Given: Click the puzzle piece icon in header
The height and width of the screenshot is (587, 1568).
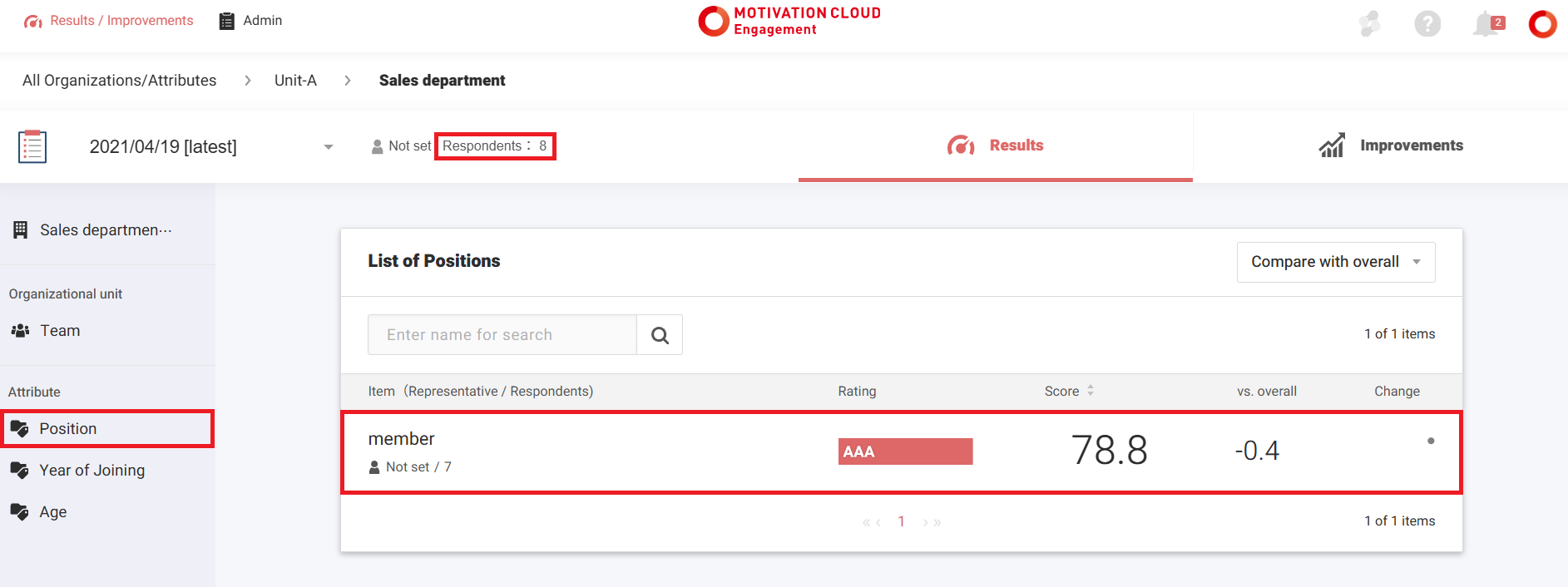Looking at the screenshot, I should point(1369,24).
